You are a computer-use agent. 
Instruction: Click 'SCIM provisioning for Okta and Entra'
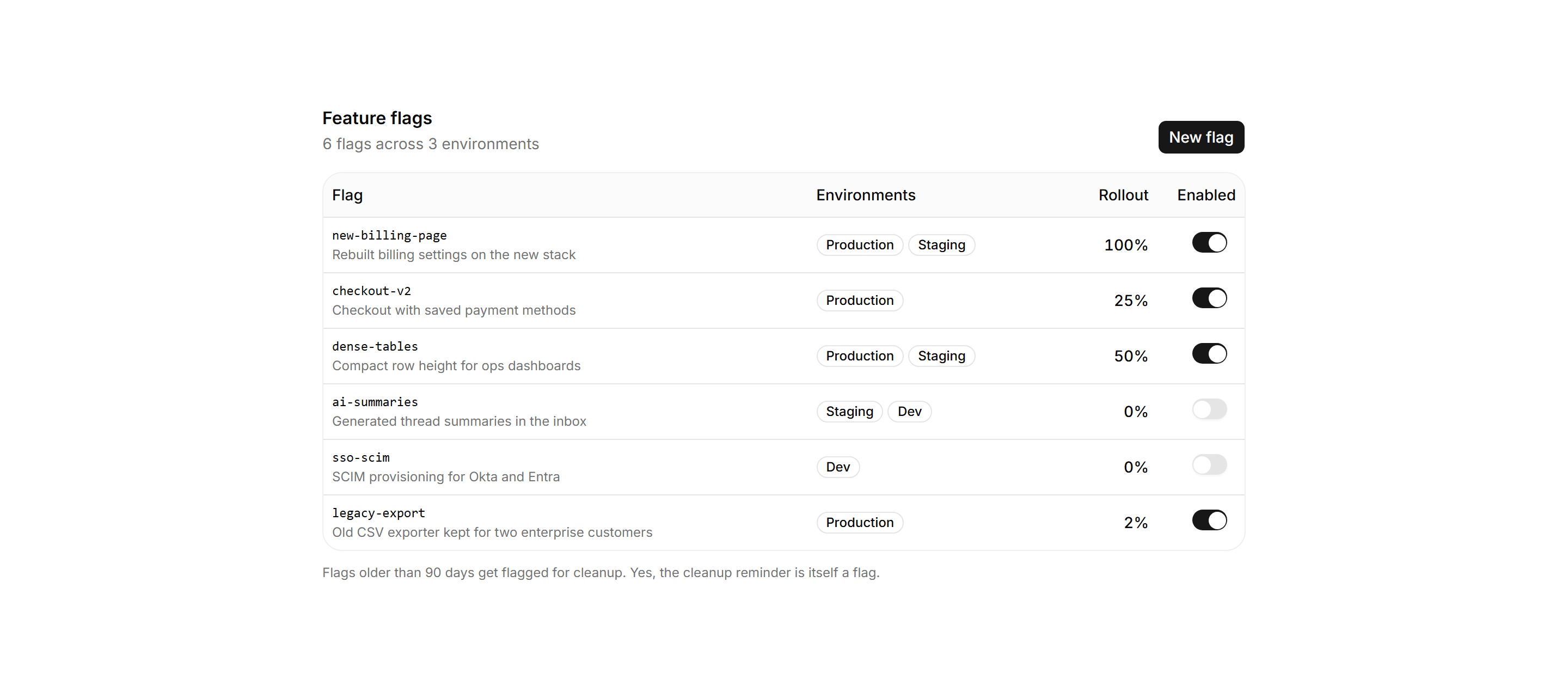point(445,476)
